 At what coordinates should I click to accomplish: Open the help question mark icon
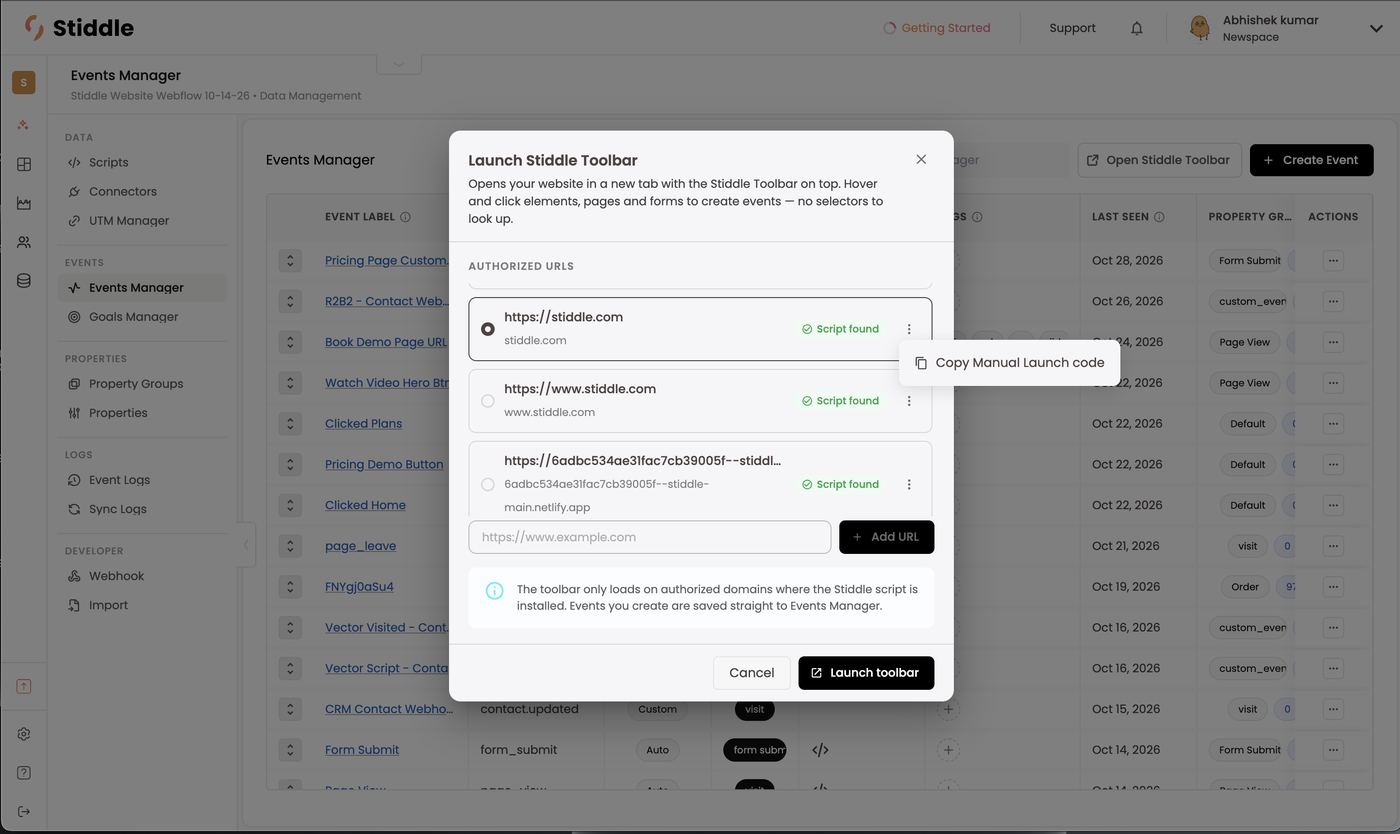(24, 772)
